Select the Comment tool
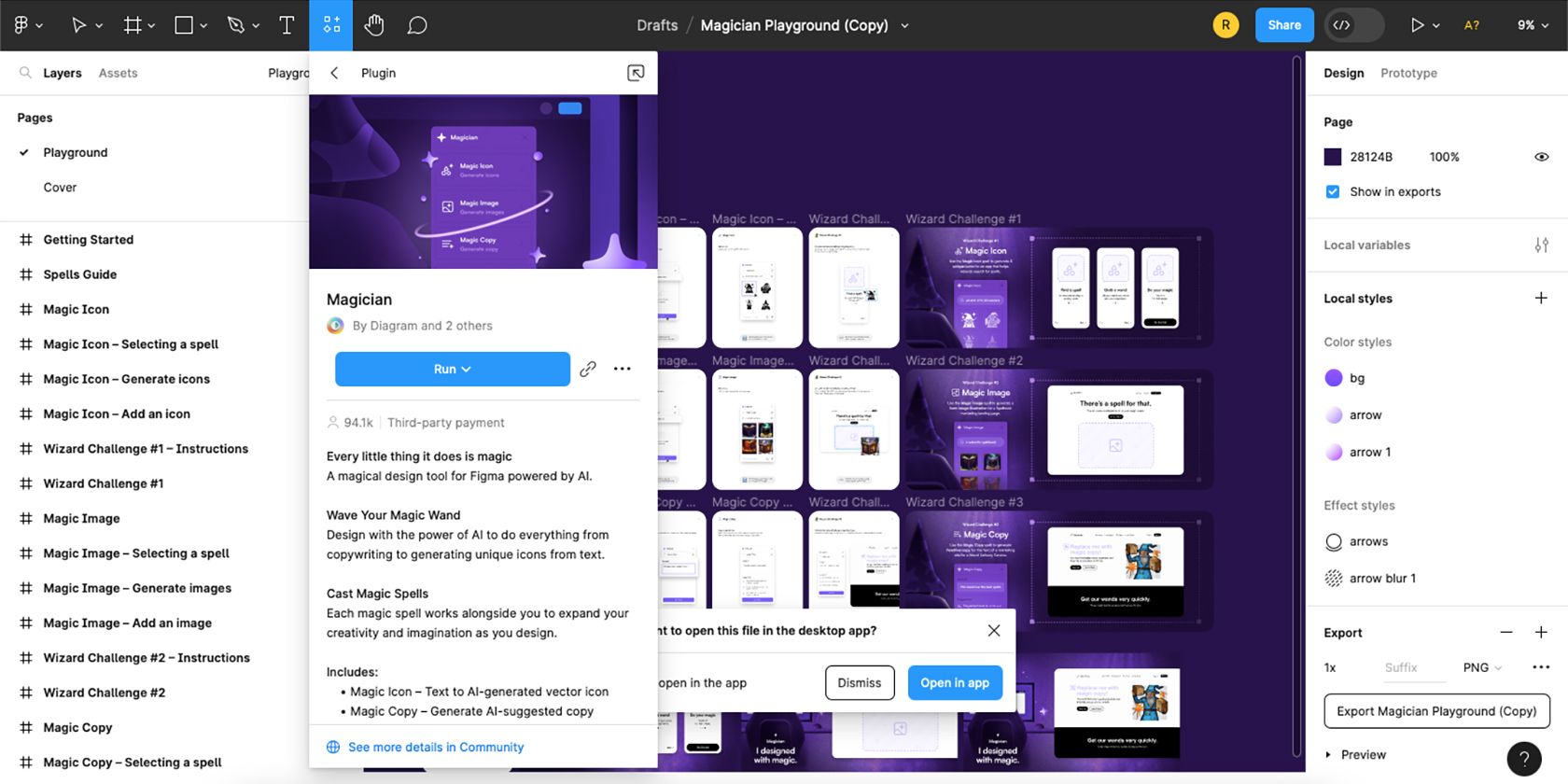 417,25
